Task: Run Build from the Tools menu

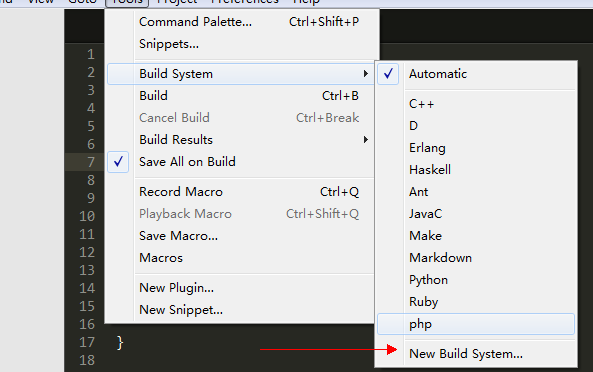Action: pyautogui.click(x=241, y=96)
